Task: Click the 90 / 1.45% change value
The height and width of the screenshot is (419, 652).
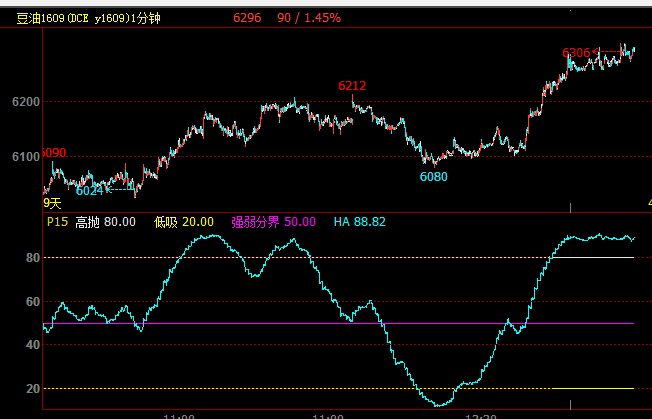Action: click(312, 18)
